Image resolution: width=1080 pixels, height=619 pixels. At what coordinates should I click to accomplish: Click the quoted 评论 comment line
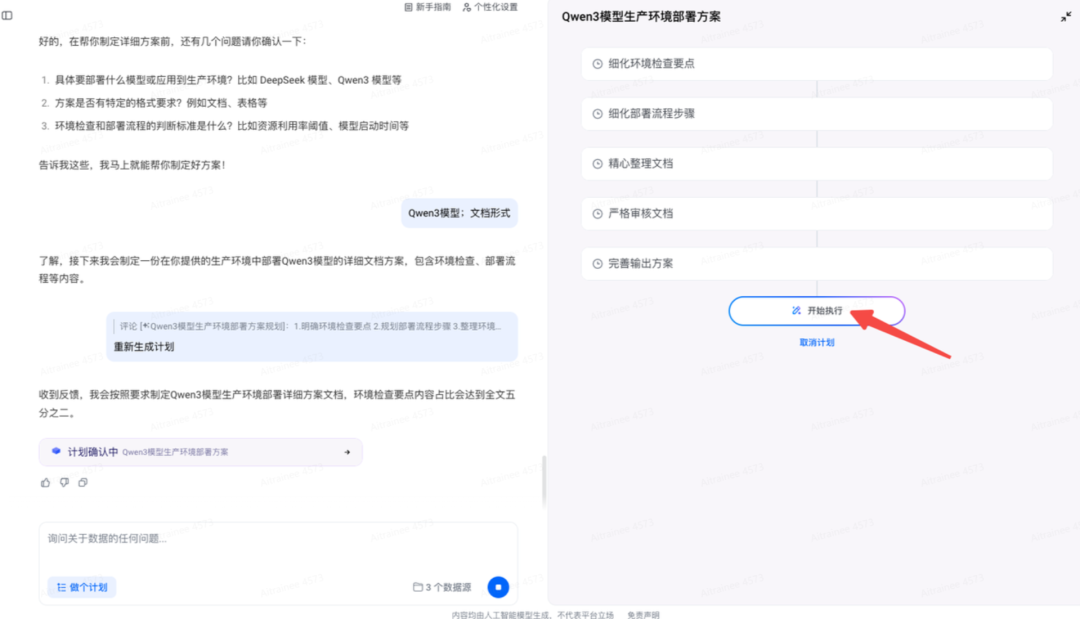(310, 326)
